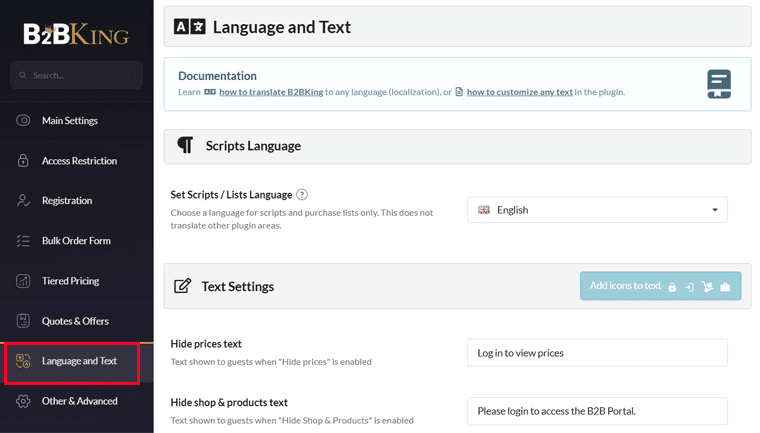Click the Language and Text sidebar icon
Screen dimensions: 760x433
coord(23,361)
